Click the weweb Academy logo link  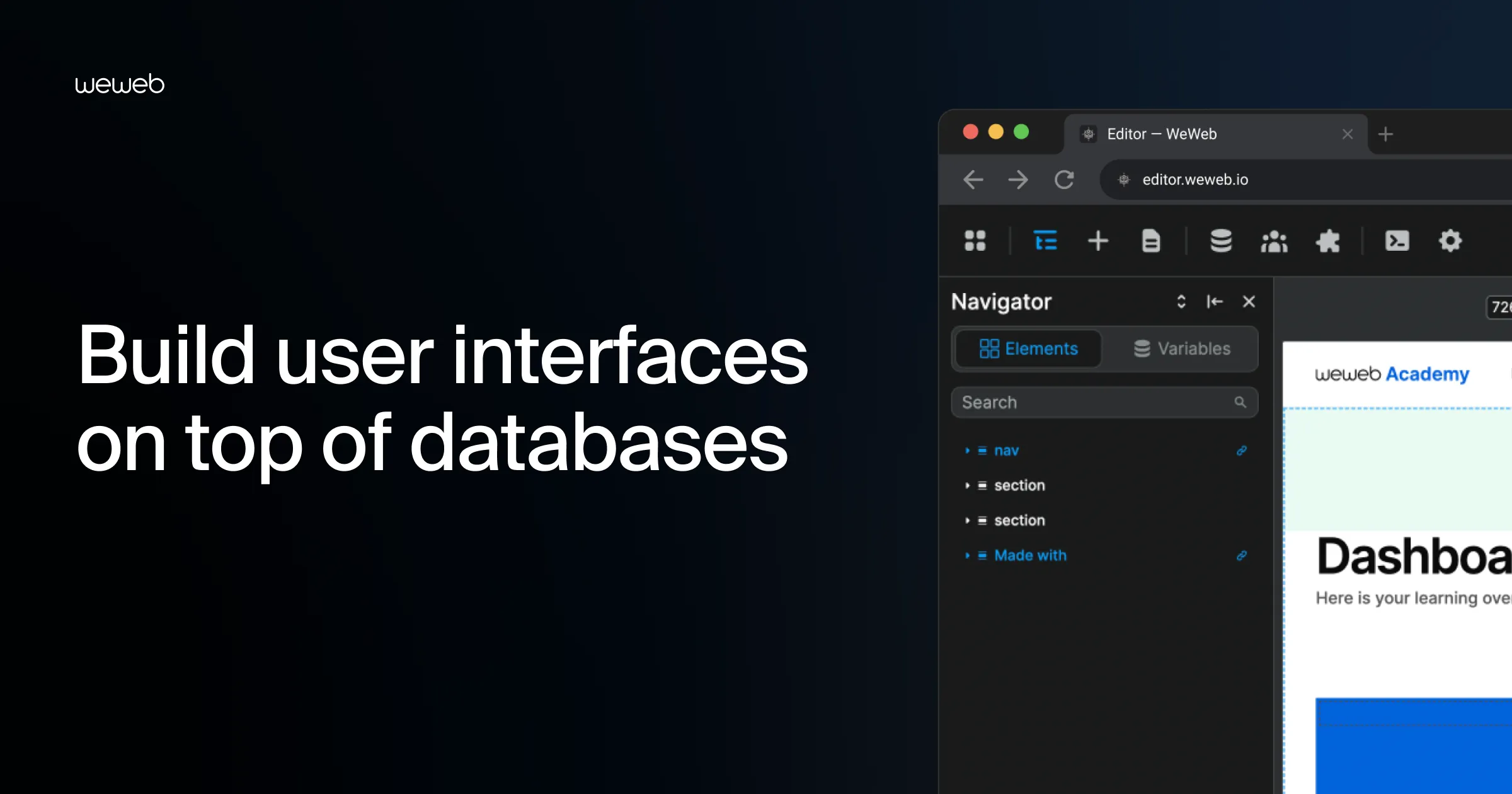point(1392,374)
